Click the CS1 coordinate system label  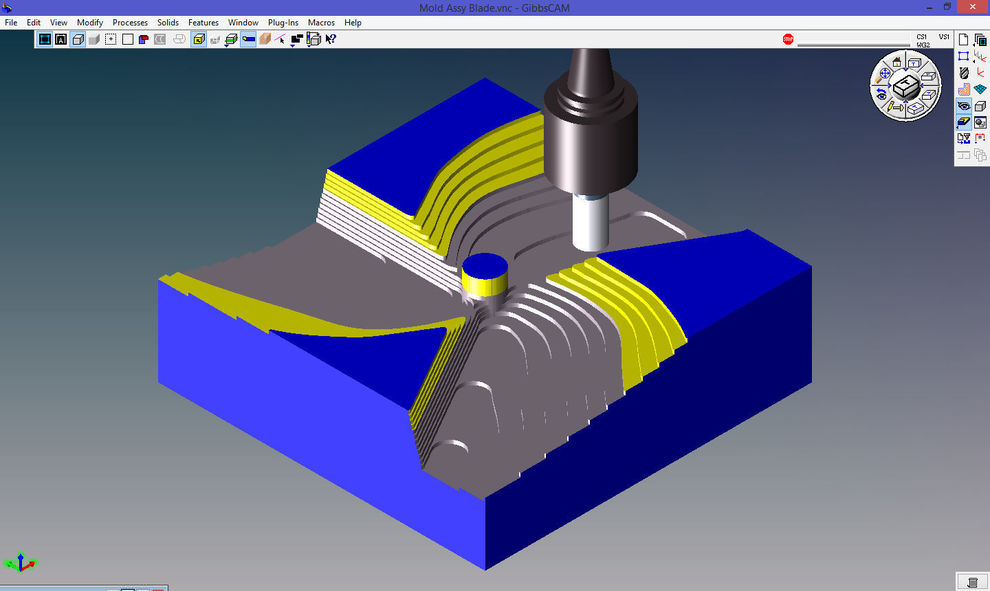click(921, 36)
